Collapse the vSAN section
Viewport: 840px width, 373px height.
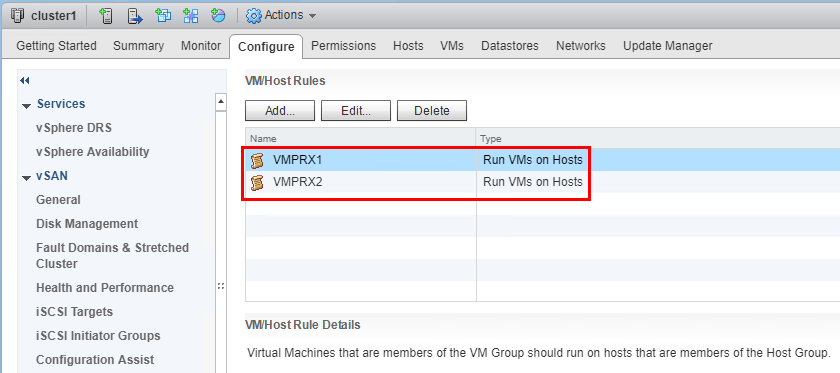26,178
